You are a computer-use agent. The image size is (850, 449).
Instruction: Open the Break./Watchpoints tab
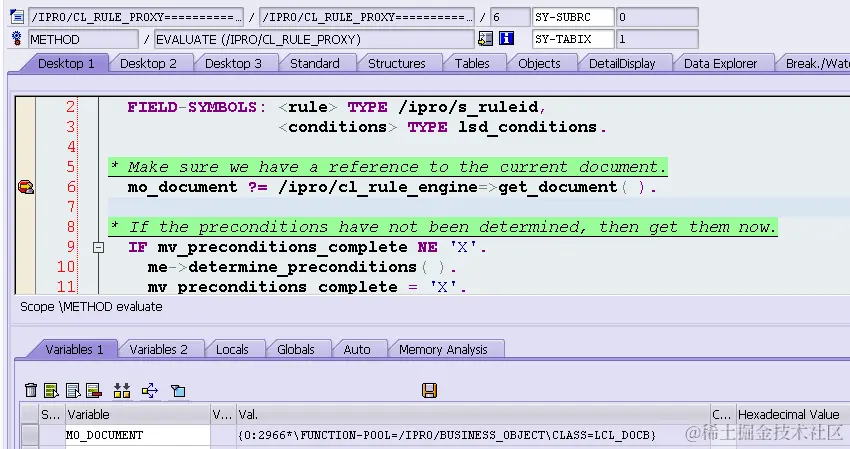(816, 63)
